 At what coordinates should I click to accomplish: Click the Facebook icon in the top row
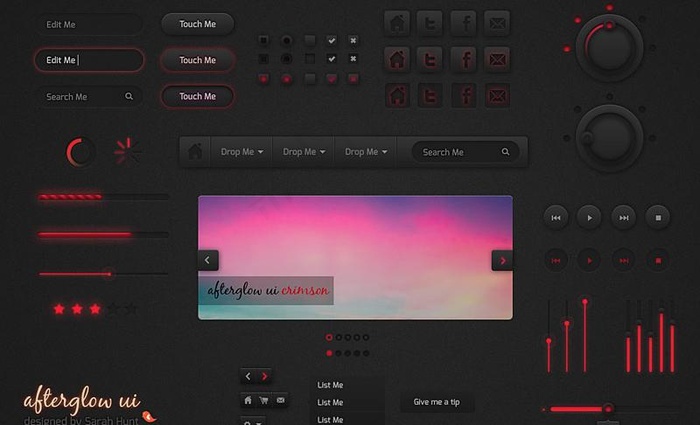point(464,24)
